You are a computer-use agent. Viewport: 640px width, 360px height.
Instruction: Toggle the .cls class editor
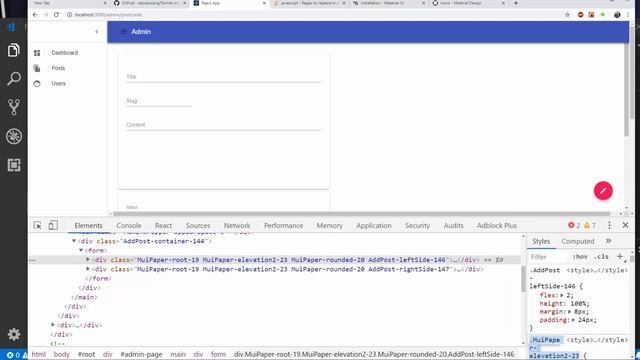pos(601,257)
